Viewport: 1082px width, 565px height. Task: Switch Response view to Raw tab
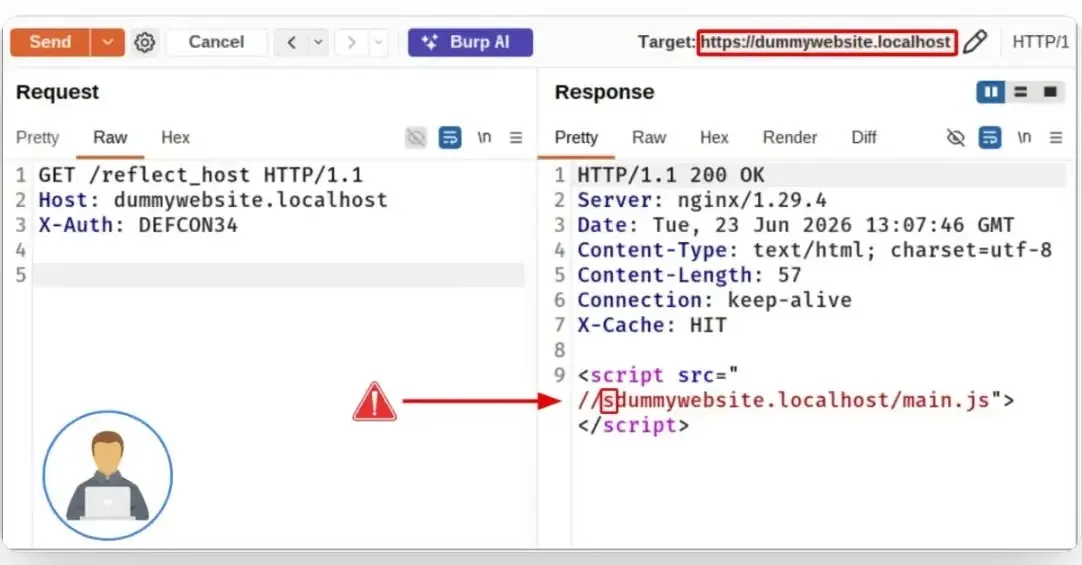(649, 137)
